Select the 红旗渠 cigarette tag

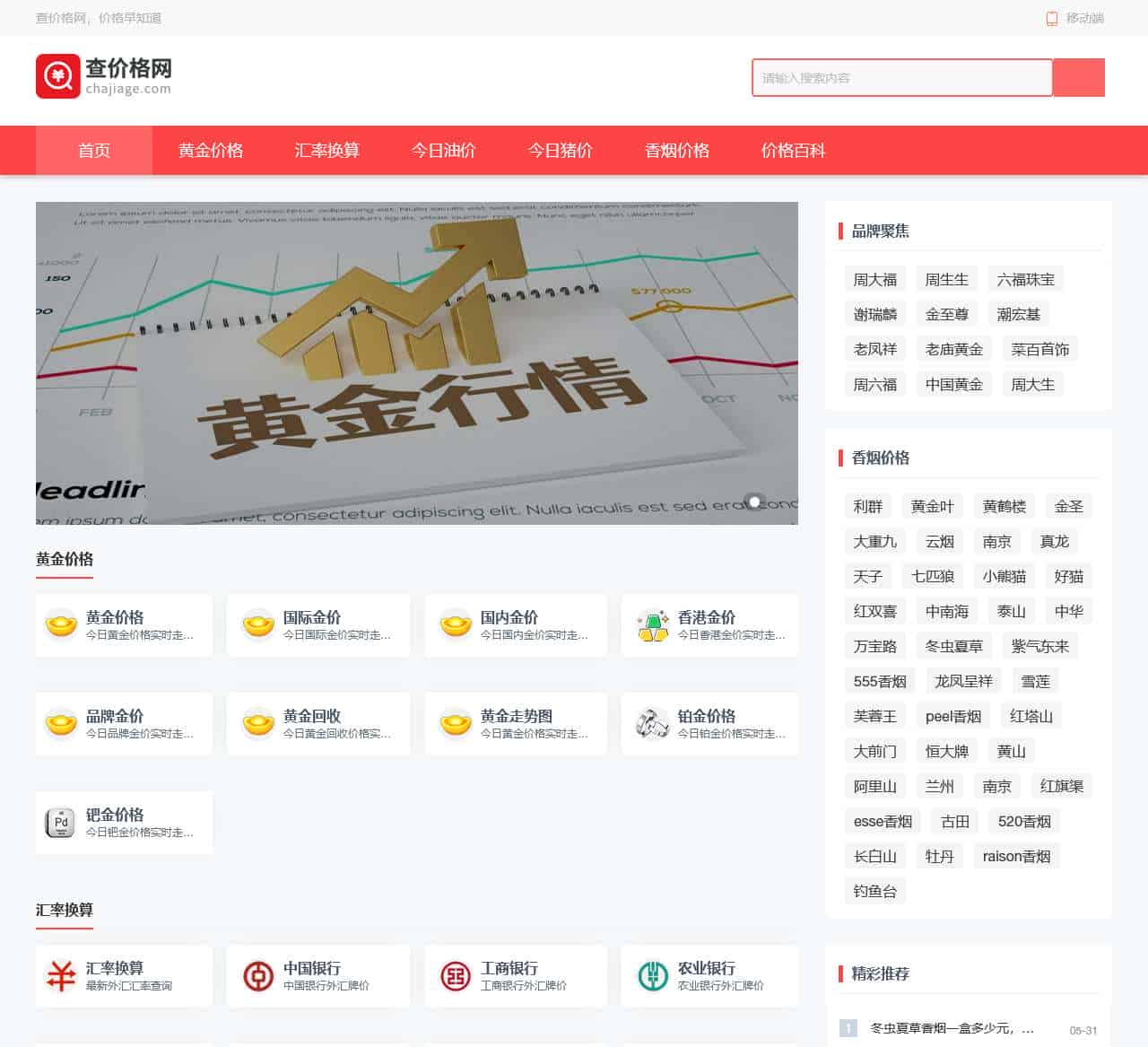pyautogui.click(x=1062, y=786)
